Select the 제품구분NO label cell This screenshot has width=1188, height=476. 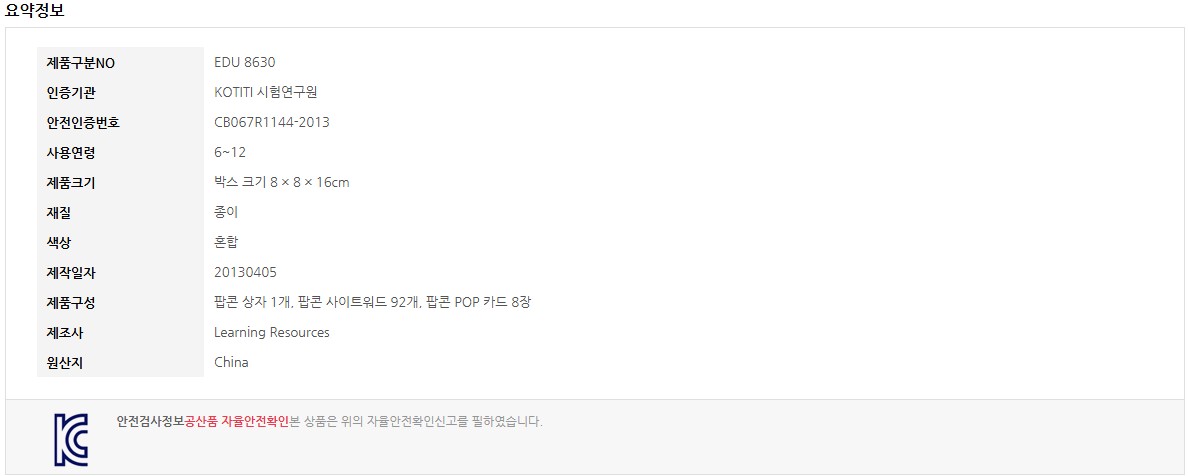(120, 63)
